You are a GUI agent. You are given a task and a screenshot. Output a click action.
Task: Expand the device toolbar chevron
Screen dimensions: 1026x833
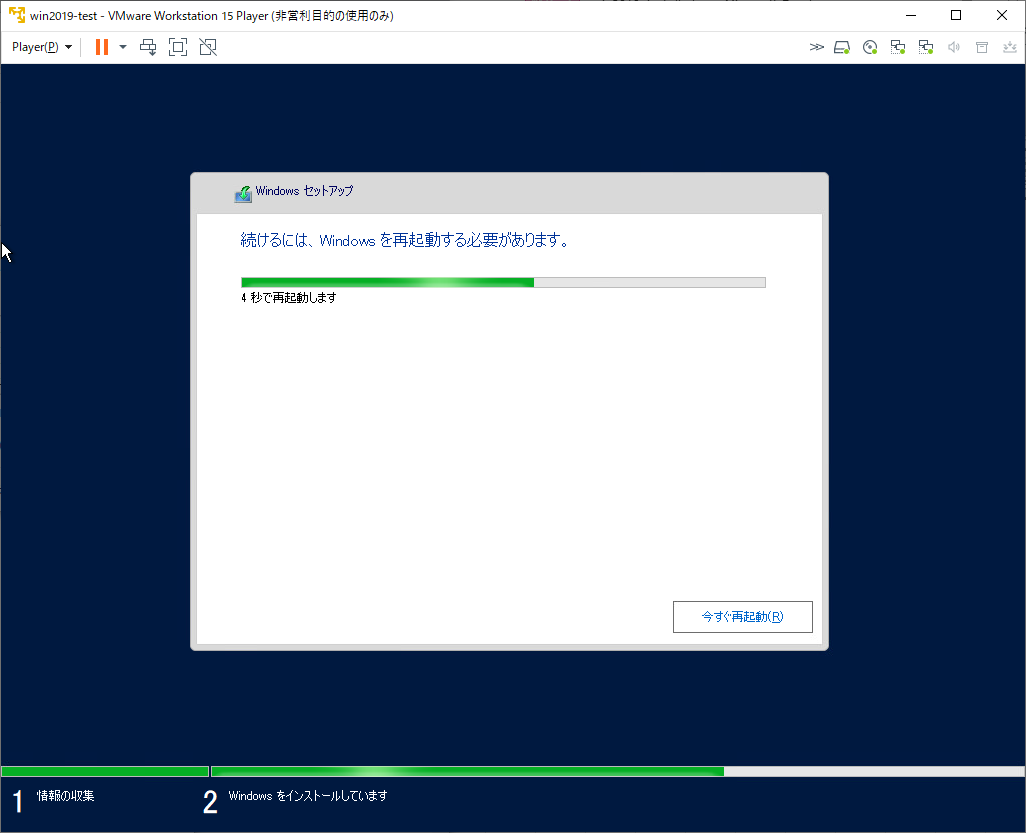pos(817,47)
